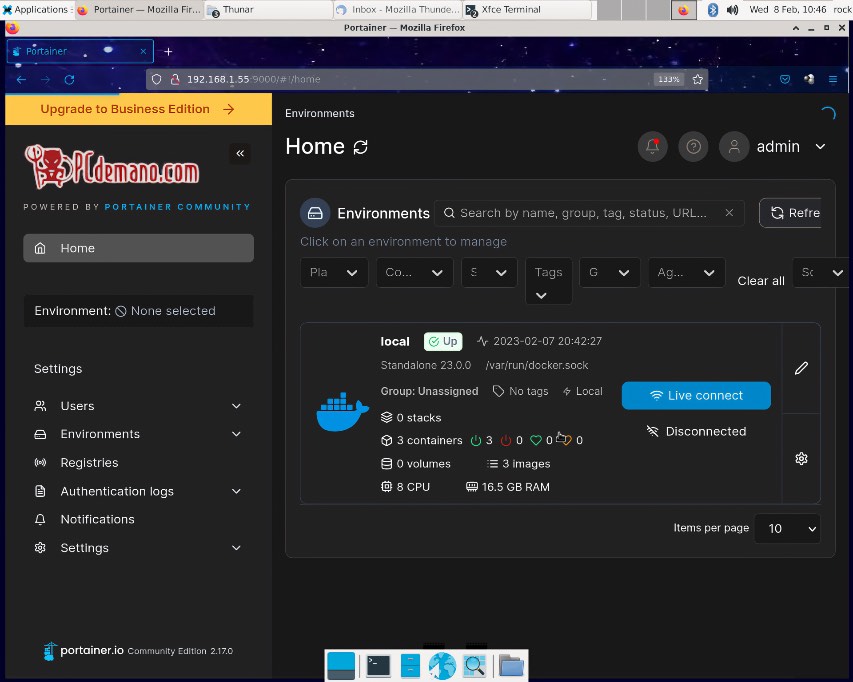The image size is (853, 682).
Task: Click the '3 containers' text
Action: click(429, 440)
